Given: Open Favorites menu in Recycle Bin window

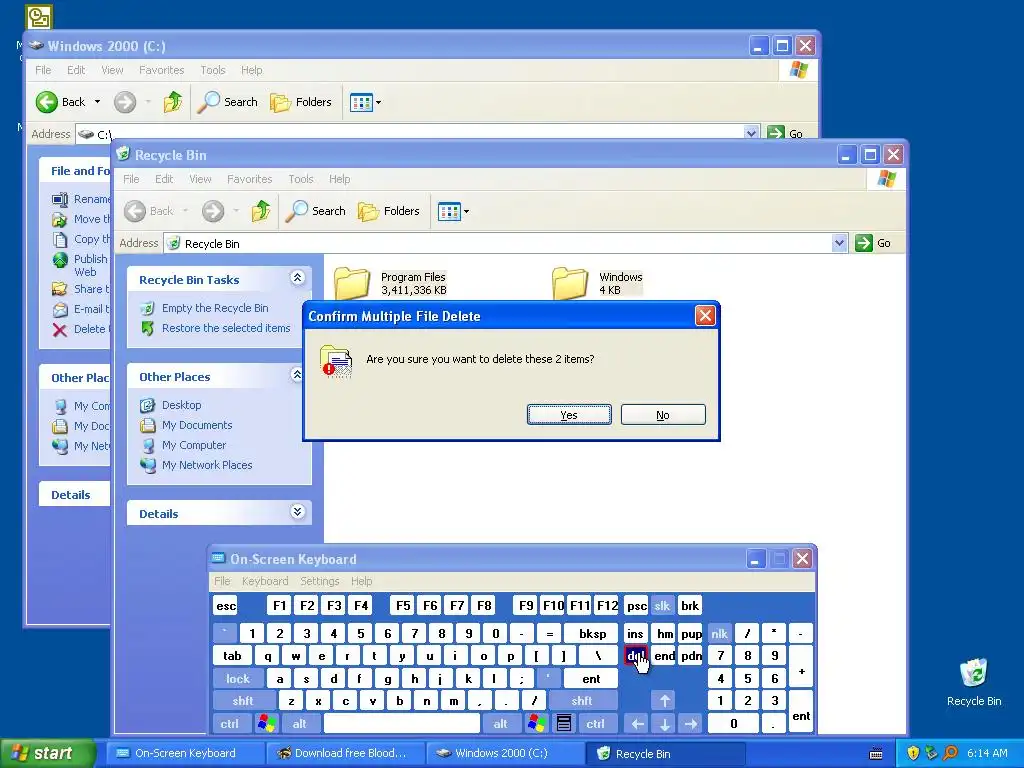Looking at the screenshot, I should click(x=249, y=179).
